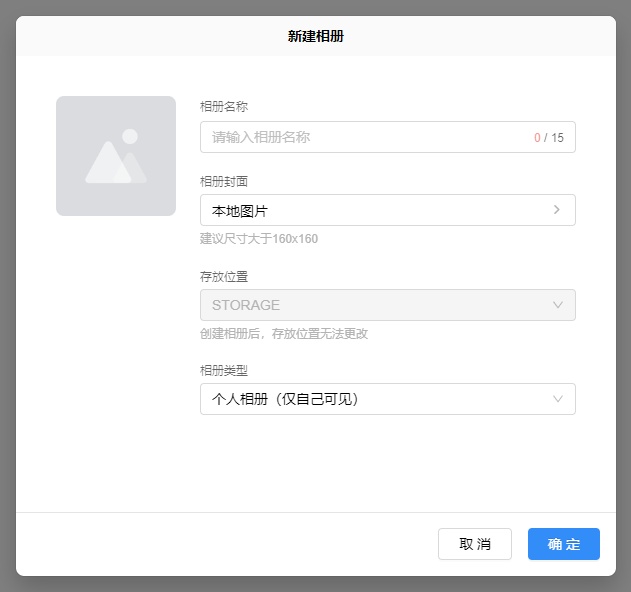The width and height of the screenshot is (631, 592).
Task: Click the 新建相册 dialog title
Action: (x=316, y=36)
